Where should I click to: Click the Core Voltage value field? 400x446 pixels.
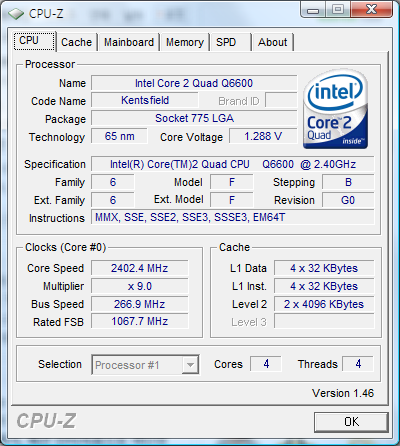[x=263, y=136]
